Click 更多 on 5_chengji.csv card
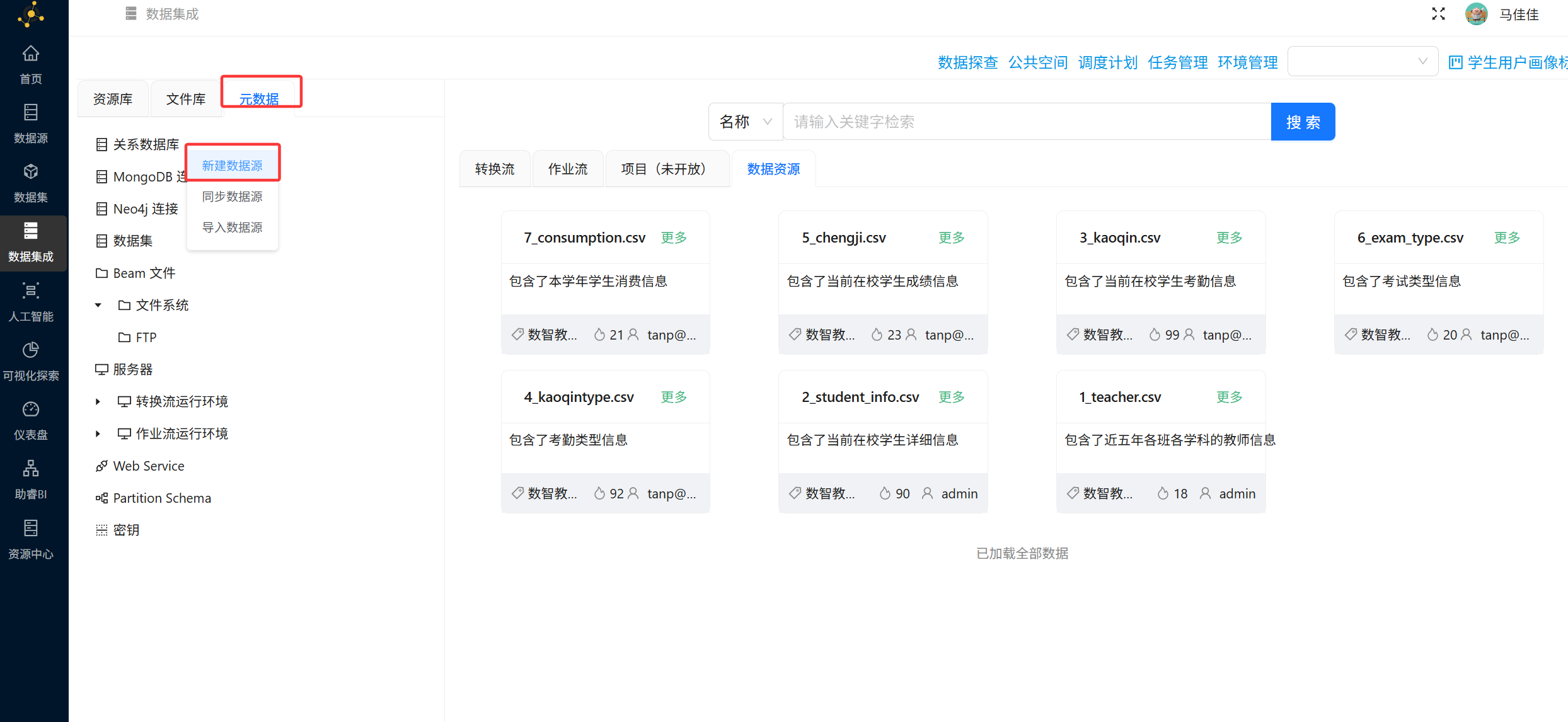The height and width of the screenshot is (722, 1568). pyautogui.click(x=952, y=238)
